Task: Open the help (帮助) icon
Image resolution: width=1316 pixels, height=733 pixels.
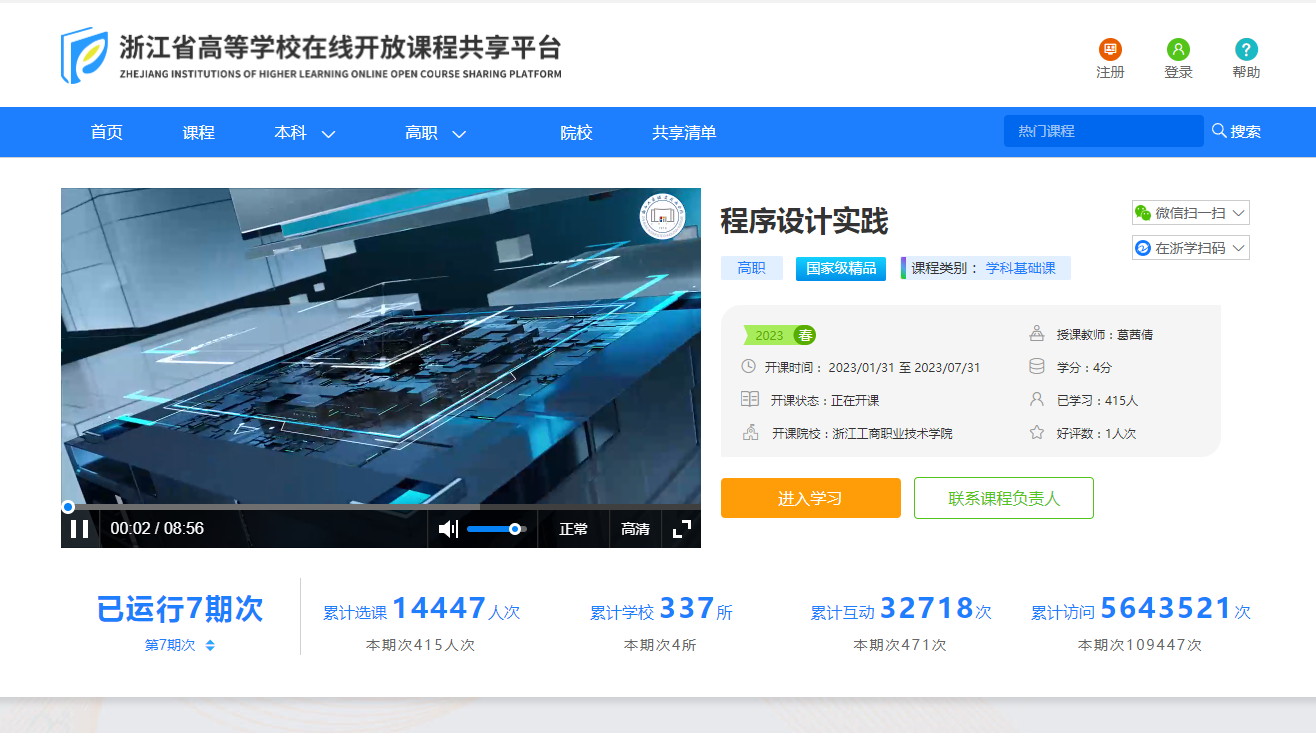Action: pos(1246,50)
